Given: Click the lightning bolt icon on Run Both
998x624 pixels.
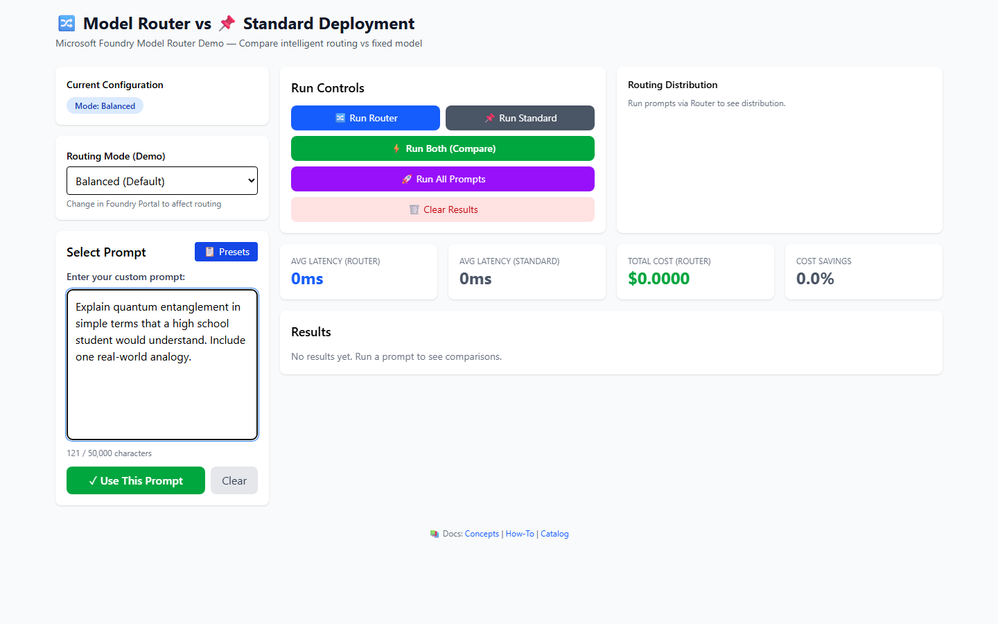Looking at the screenshot, I should pyautogui.click(x=397, y=148).
